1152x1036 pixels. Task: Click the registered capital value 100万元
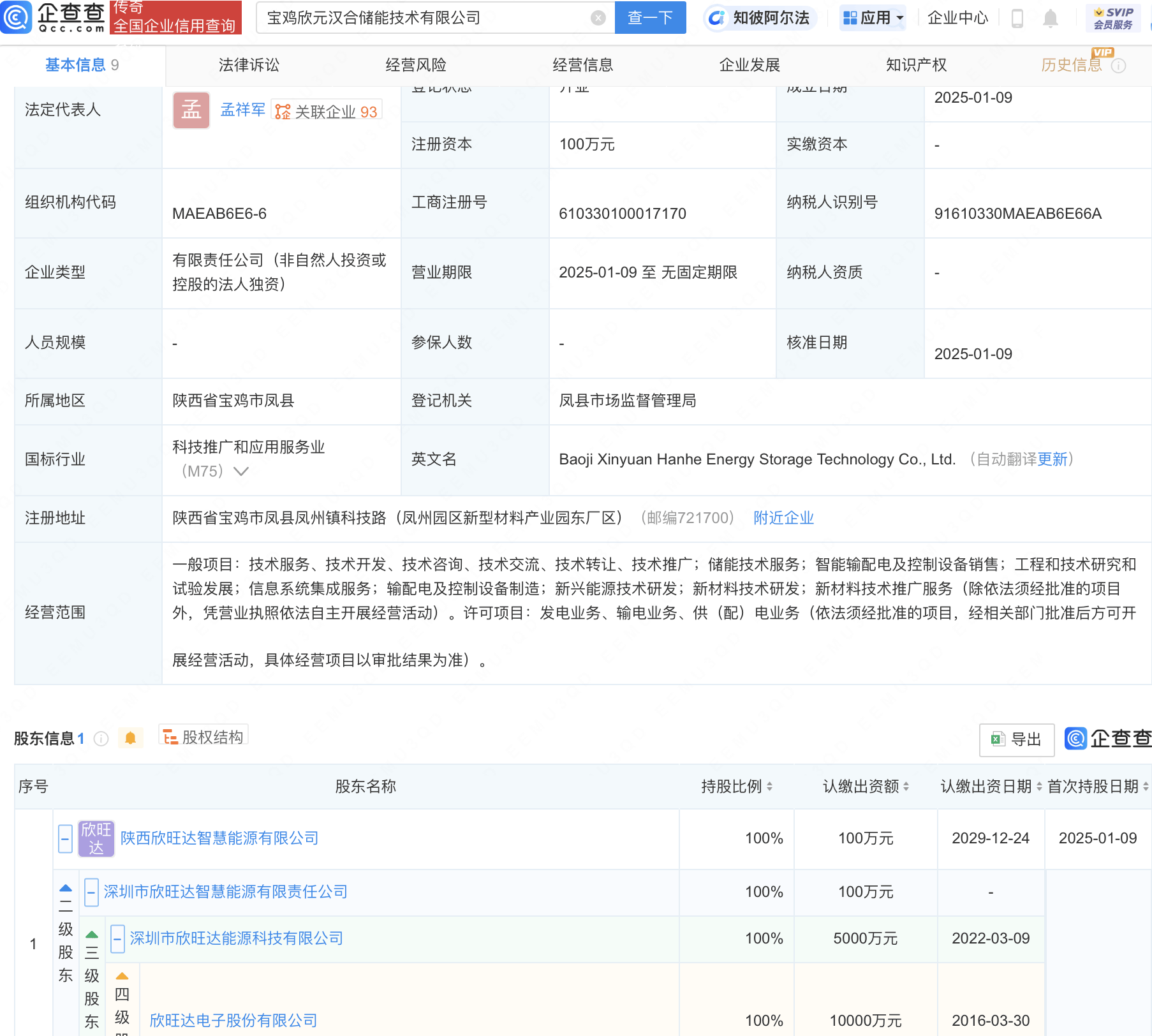(x=587, y=144)
